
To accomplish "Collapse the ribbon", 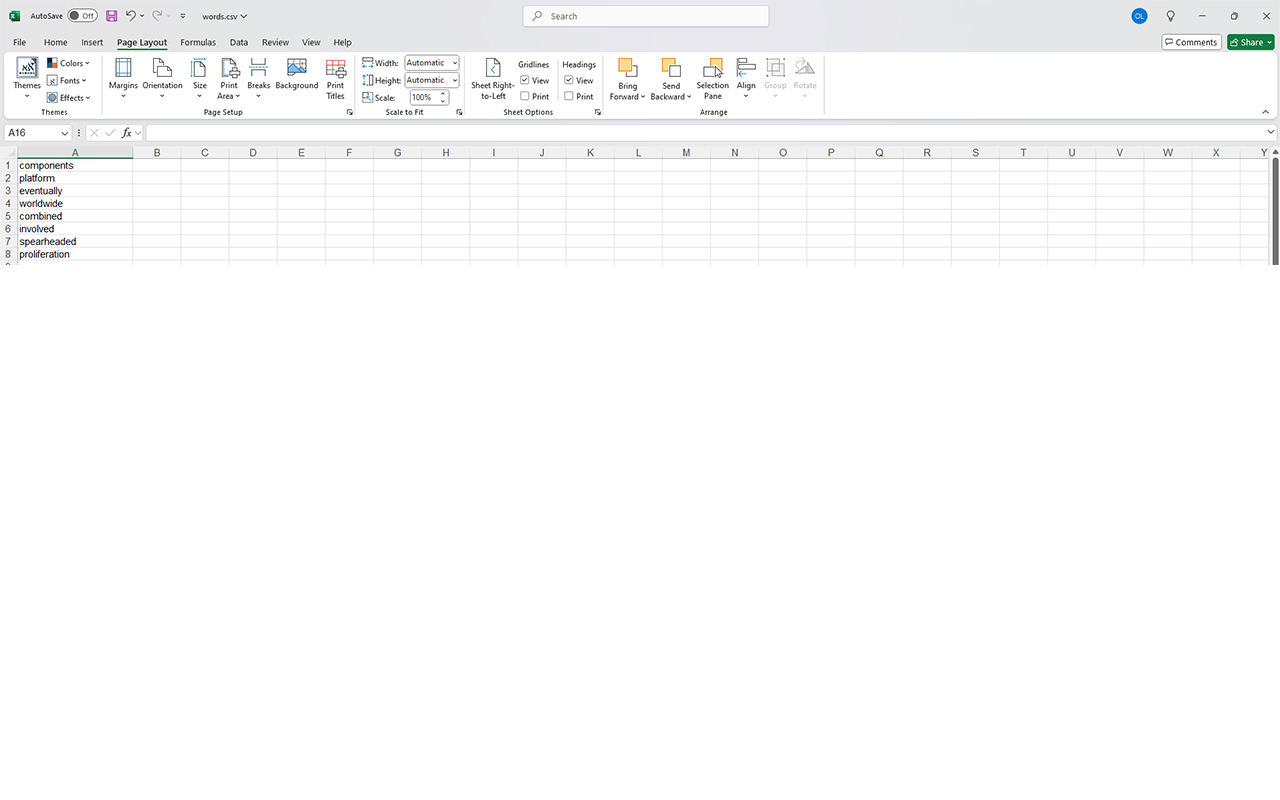I will [x=1265, y=112].
